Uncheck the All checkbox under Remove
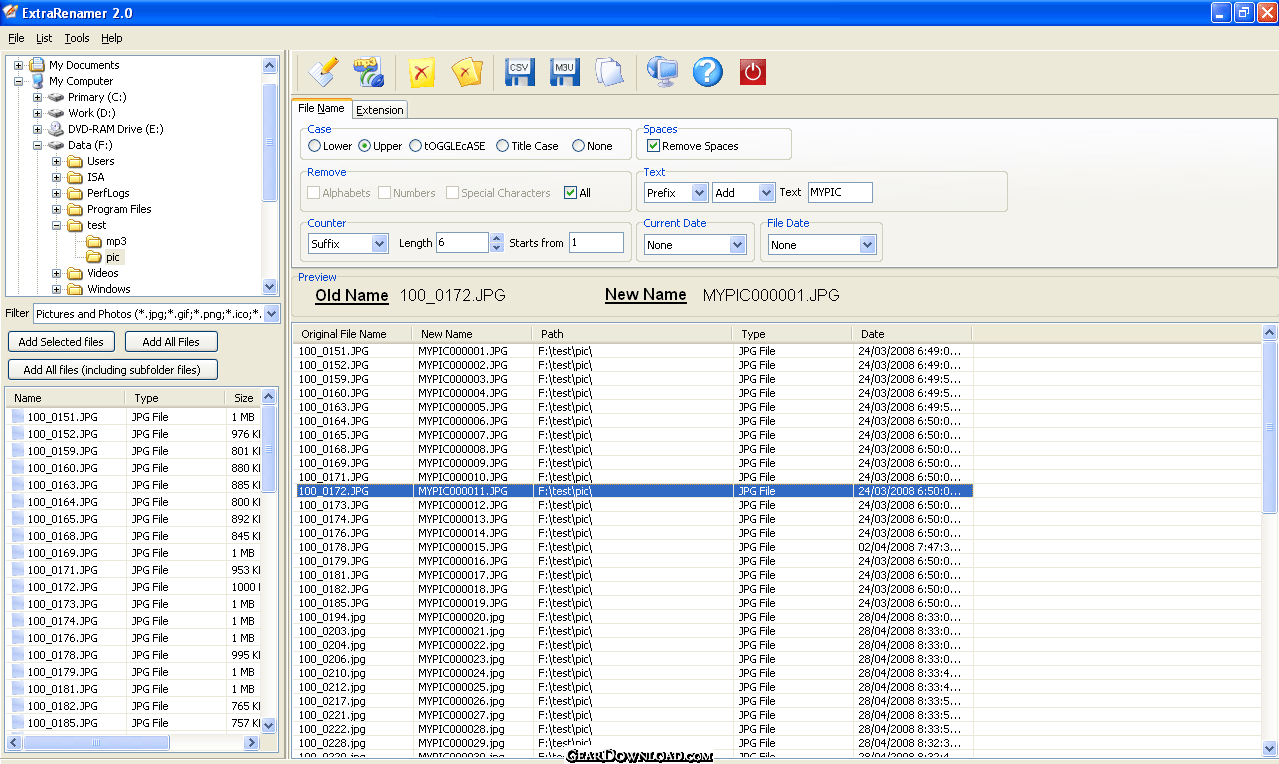Viewport: 1279px width, 764px height. [571, 193]
